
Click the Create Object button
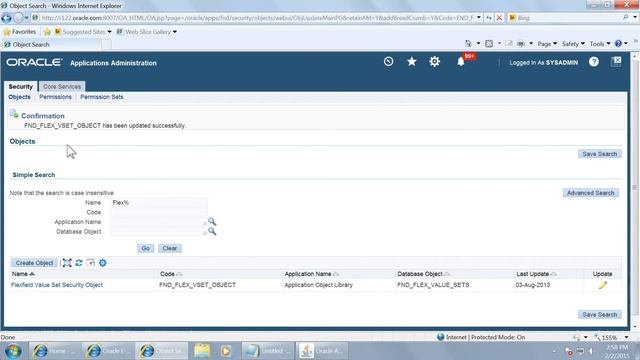(x=34, y=263)
